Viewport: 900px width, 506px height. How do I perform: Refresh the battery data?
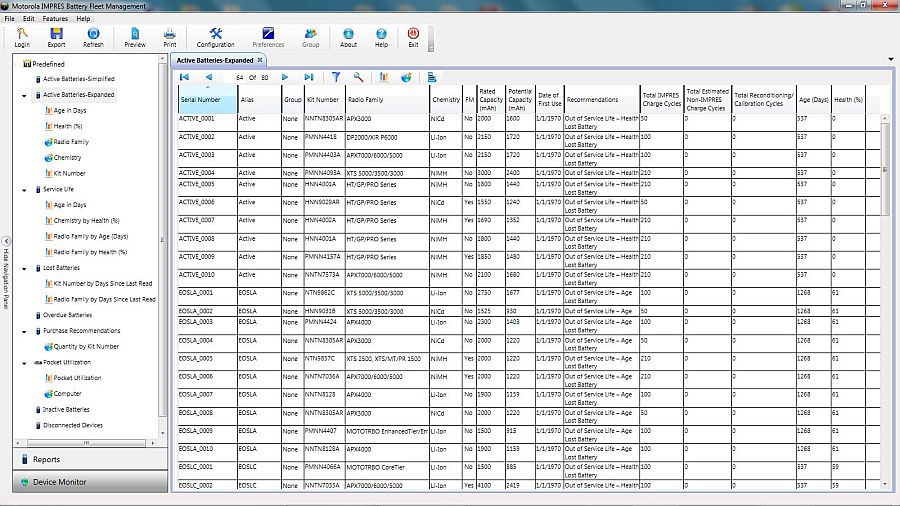click(93, 37)
